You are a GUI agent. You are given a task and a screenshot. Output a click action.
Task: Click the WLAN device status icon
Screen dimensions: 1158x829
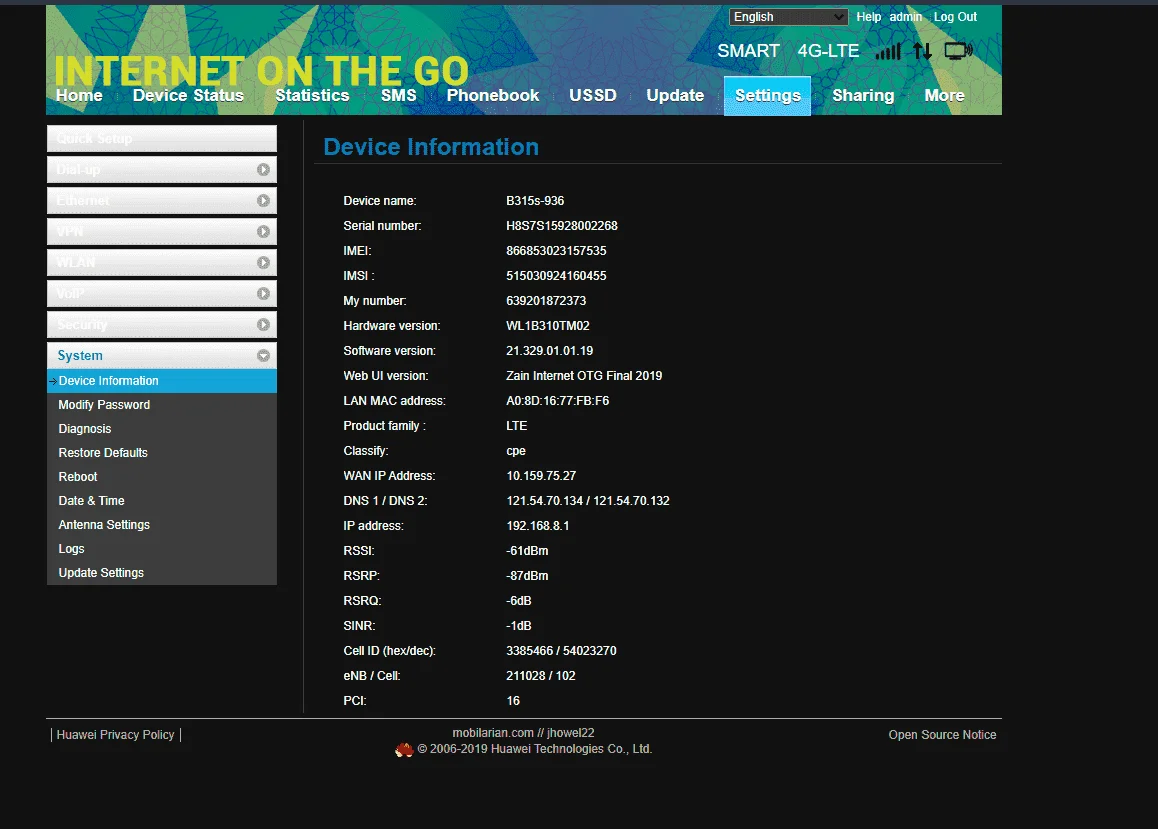[959, 51]
